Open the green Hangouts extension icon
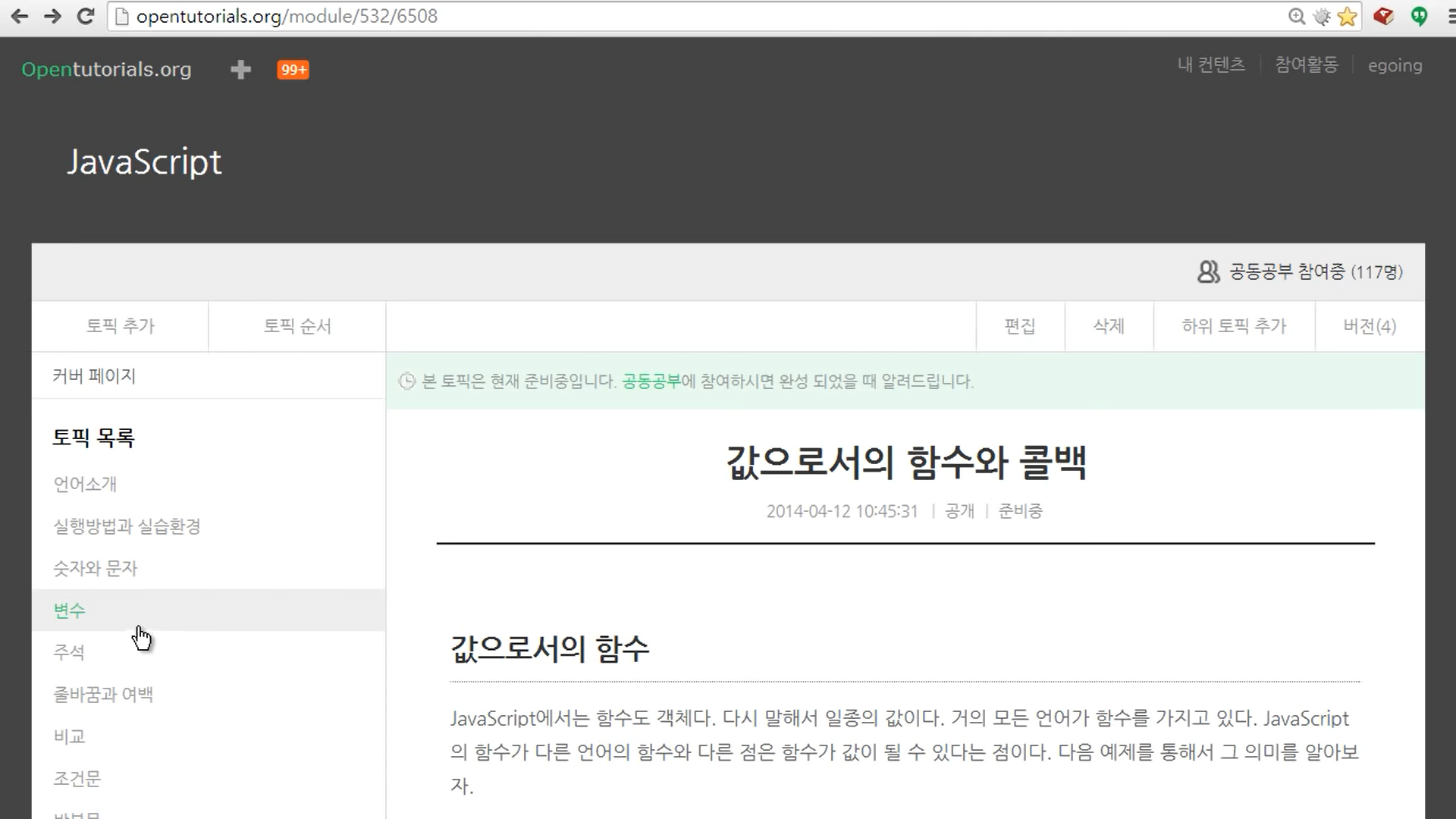The width and height of the screenshot is (1456, 819). 1419,16
